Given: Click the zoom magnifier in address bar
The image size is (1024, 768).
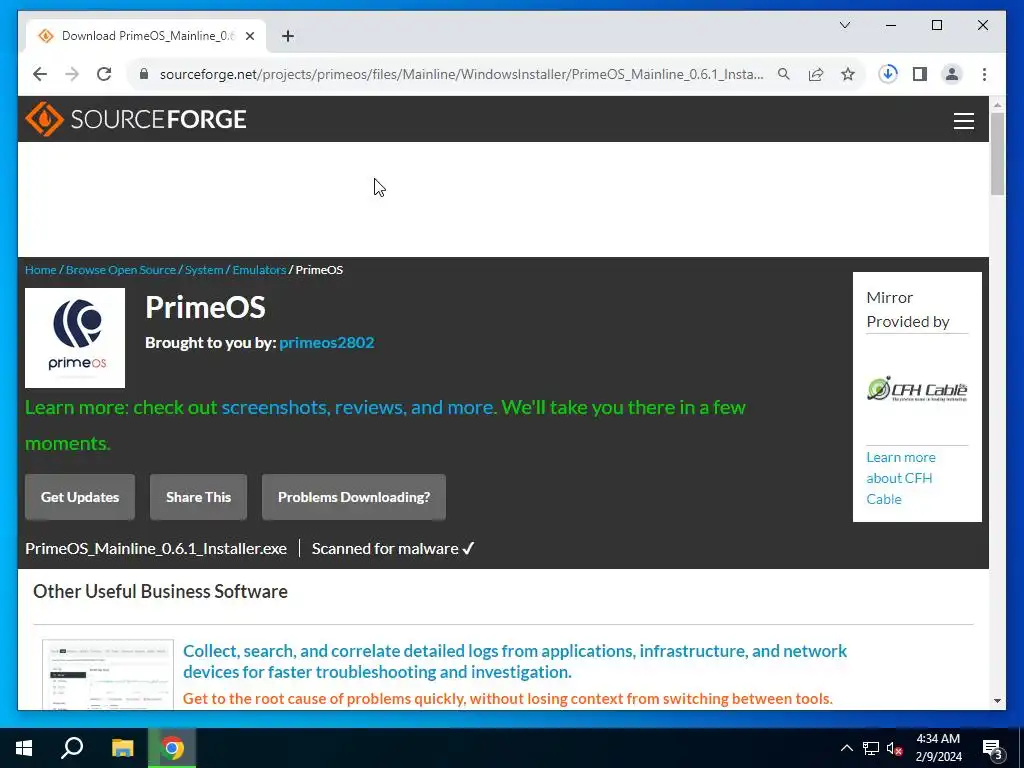Looking at the screenshot, I should click(784, 74).
